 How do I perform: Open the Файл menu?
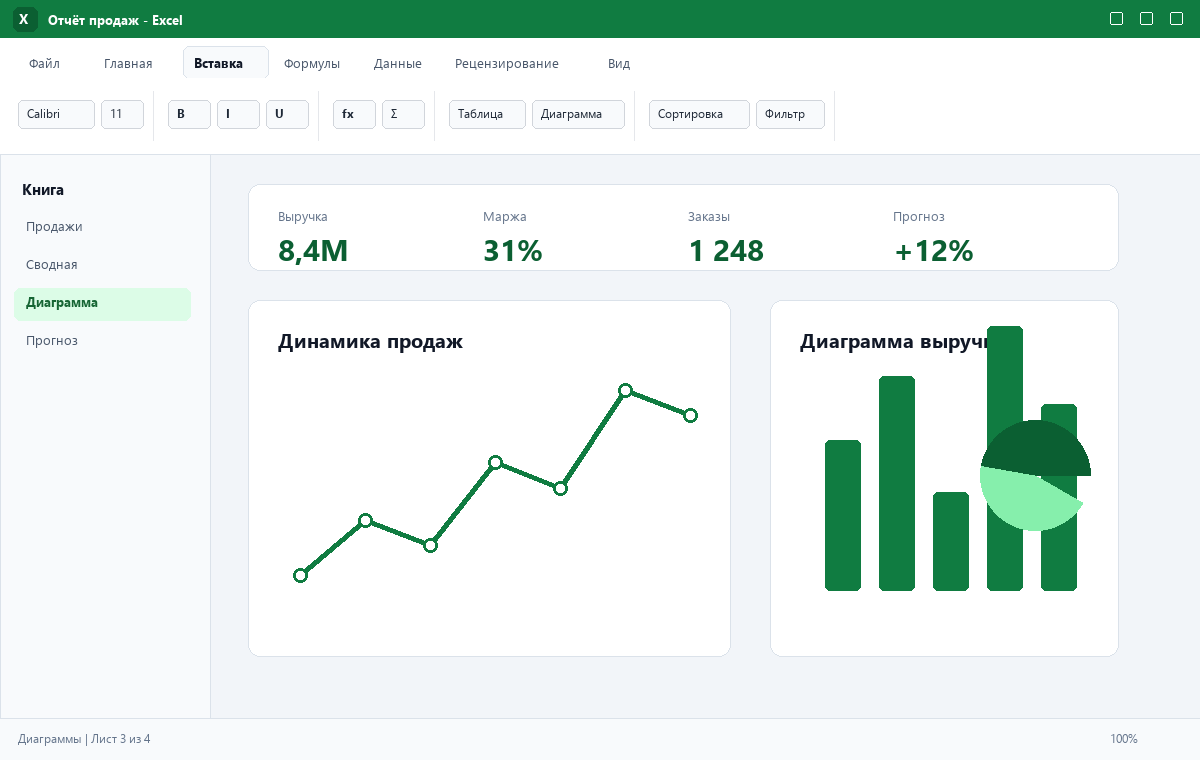tap(44, 63)
